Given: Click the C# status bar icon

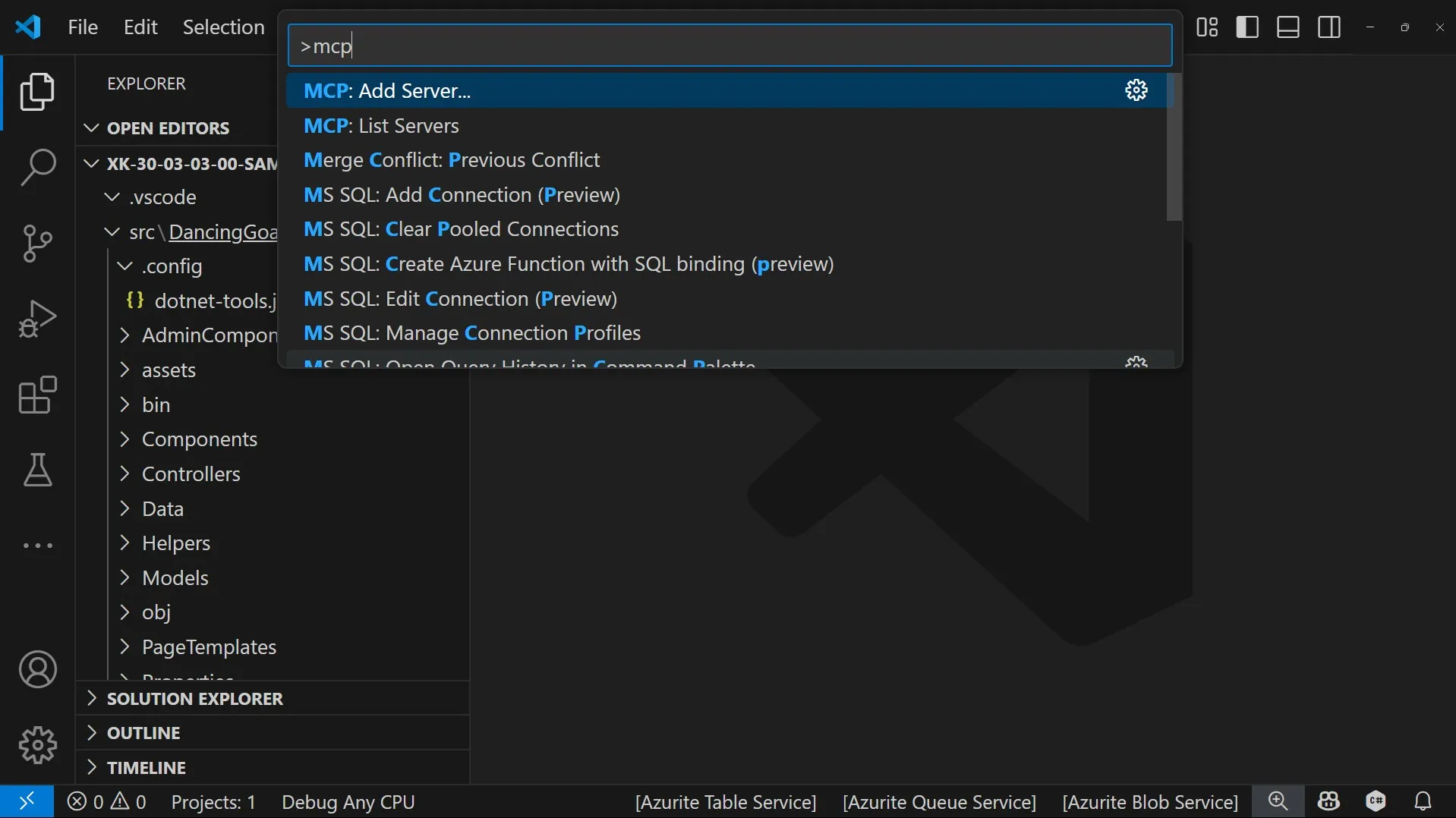Looking at the screenshot, I should [x=1376, y=801].
